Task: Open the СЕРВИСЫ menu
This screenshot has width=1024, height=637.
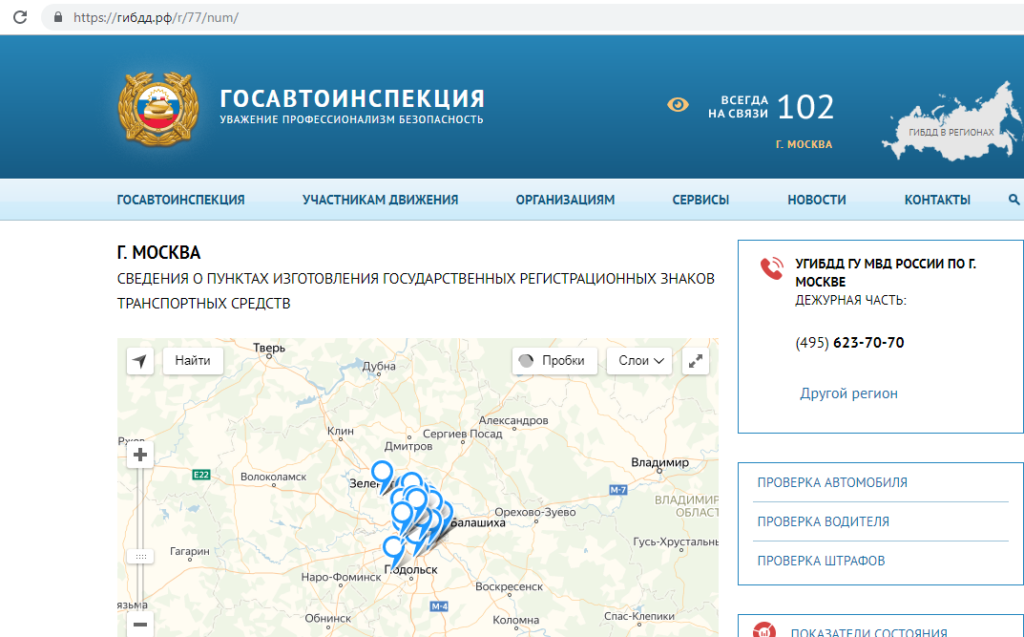Action: 701,200
